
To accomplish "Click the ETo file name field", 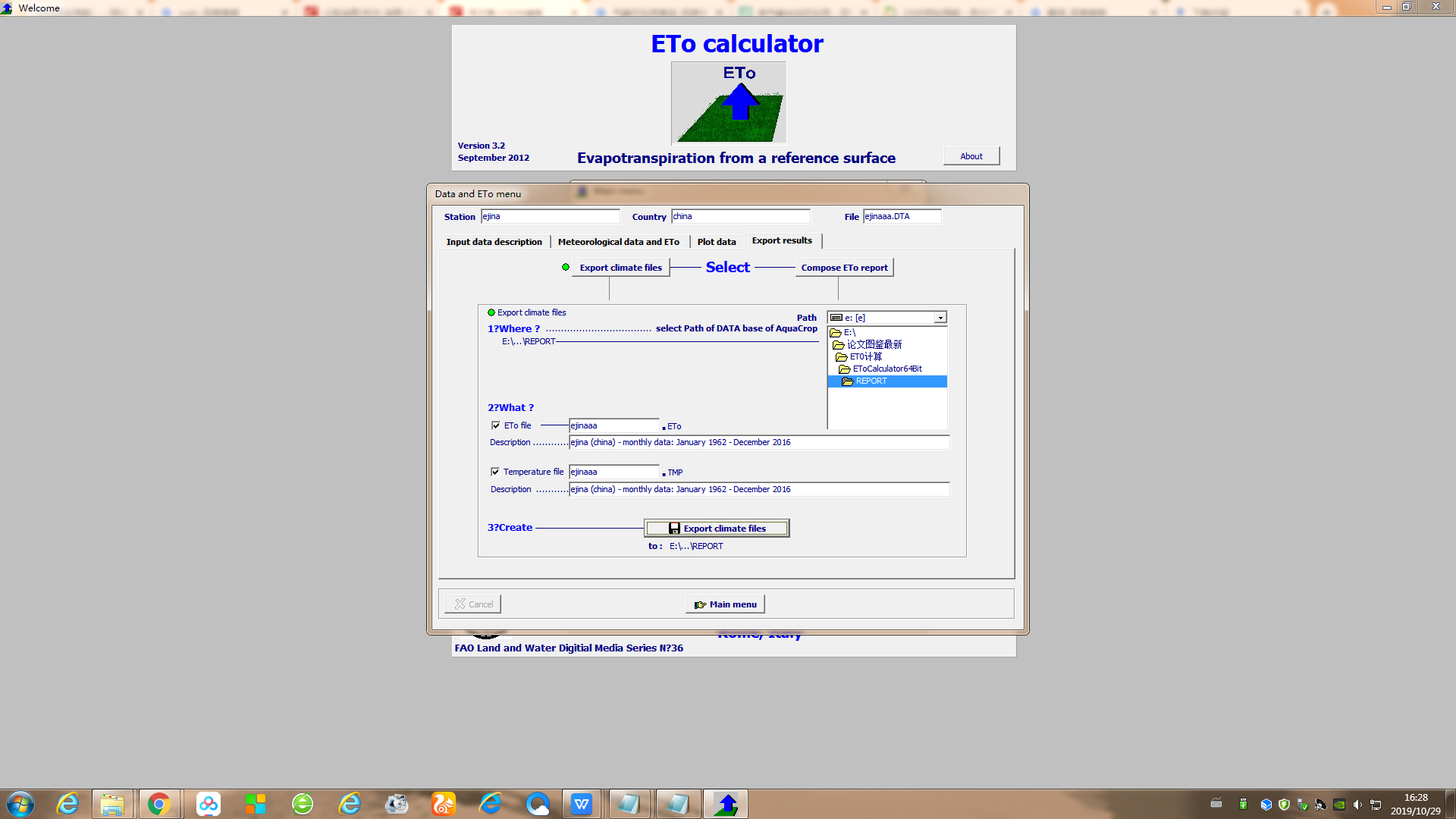I will click(613, 426).
